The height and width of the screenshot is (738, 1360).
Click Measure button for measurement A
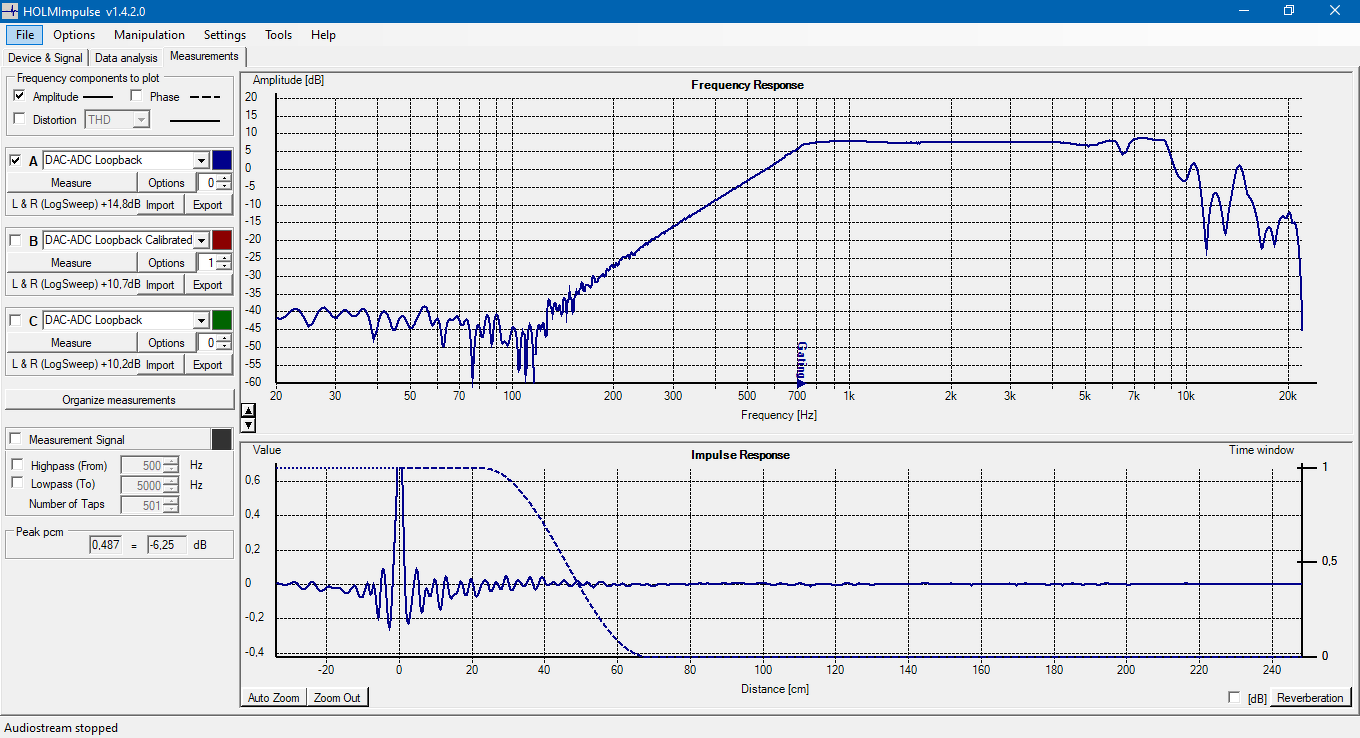pyautogui.click(x=71, y=183)
